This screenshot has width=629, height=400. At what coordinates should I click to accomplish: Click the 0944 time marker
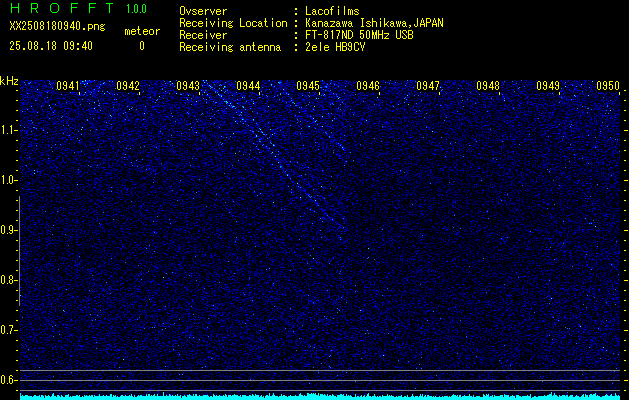[x=248, y=86]
